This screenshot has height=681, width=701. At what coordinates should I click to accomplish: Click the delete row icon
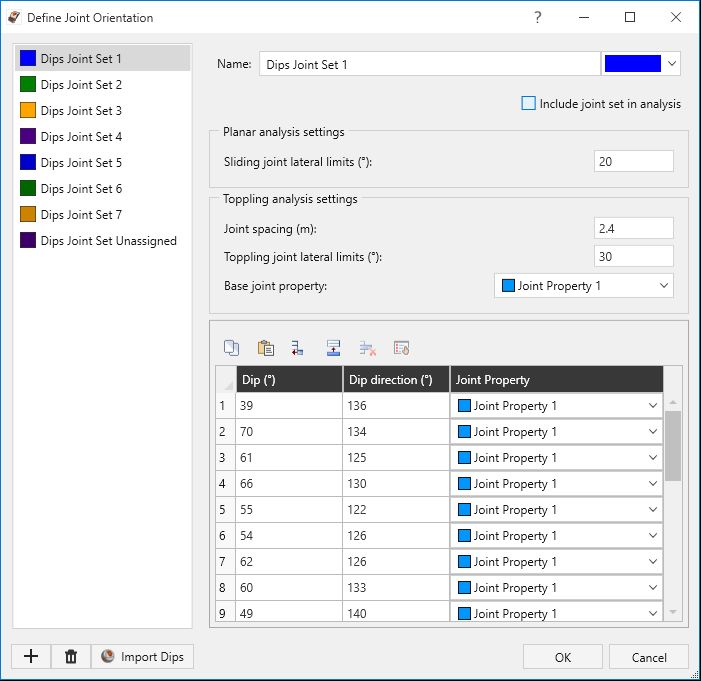(x=367, y=348)
